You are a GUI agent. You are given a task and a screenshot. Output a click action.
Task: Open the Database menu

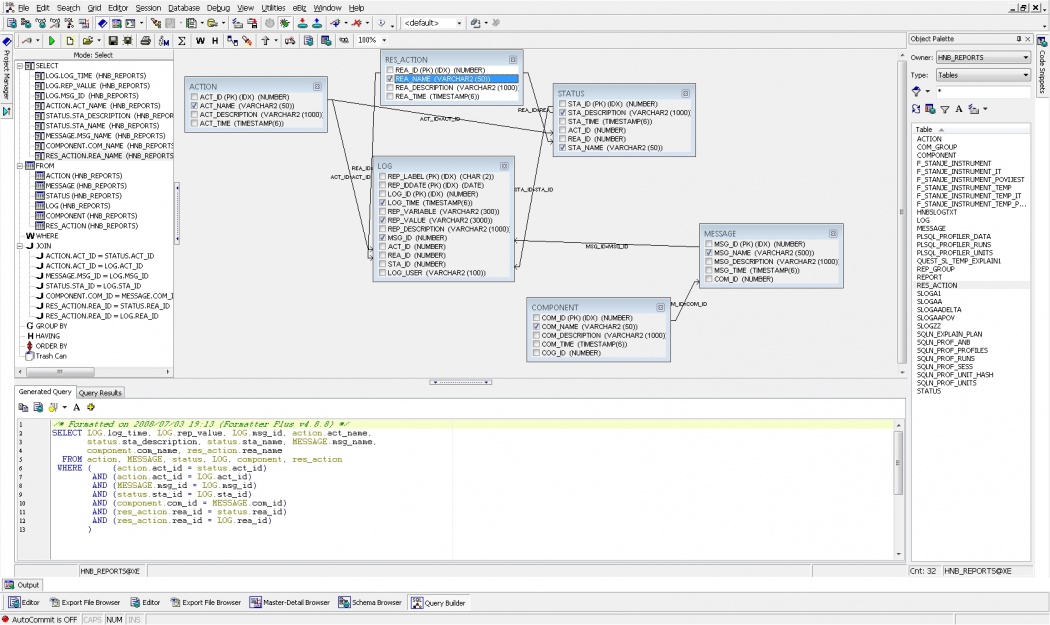pos(183,7)
